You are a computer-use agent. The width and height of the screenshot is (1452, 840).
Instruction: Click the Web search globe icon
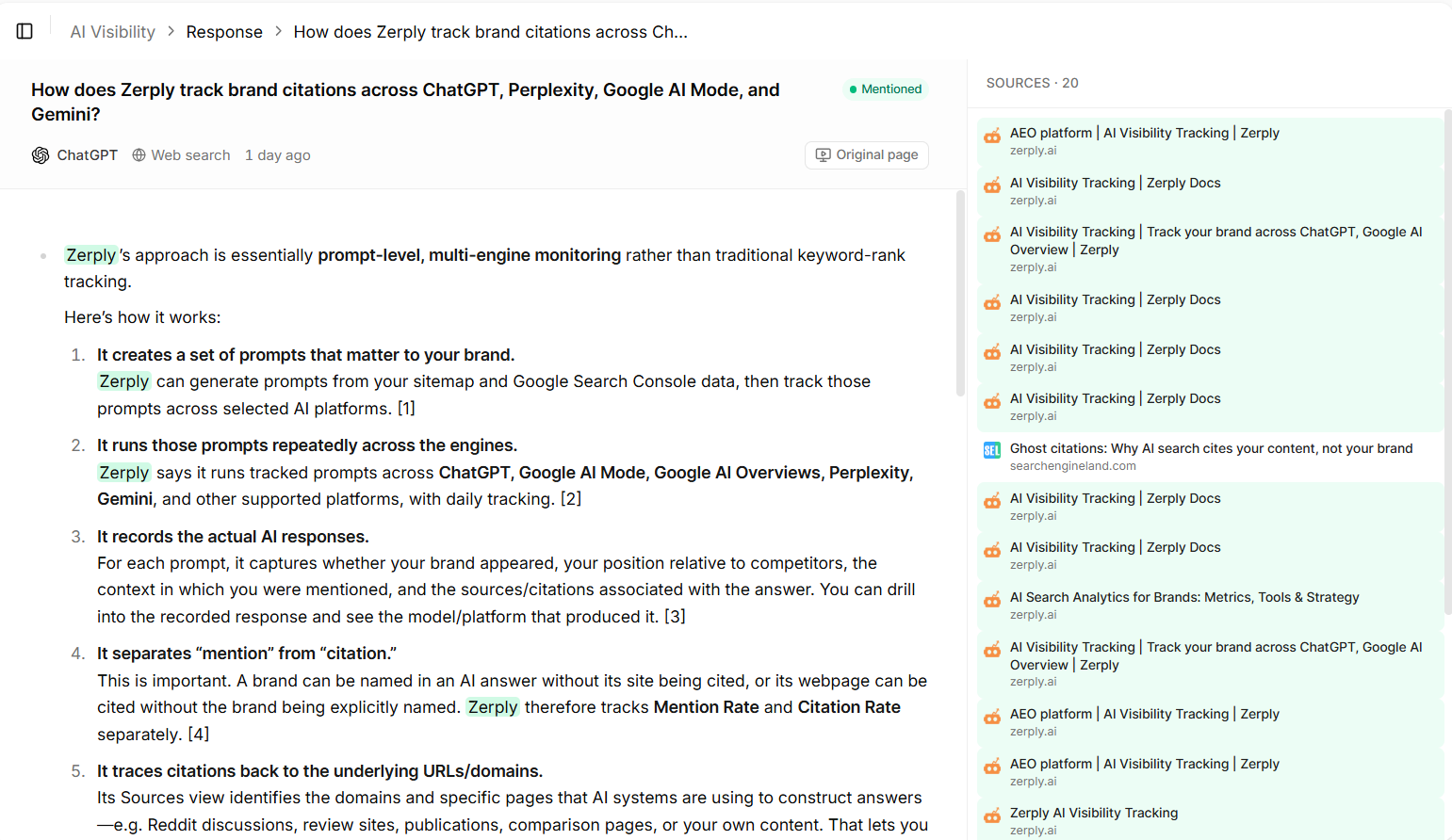tap(139, 155)
